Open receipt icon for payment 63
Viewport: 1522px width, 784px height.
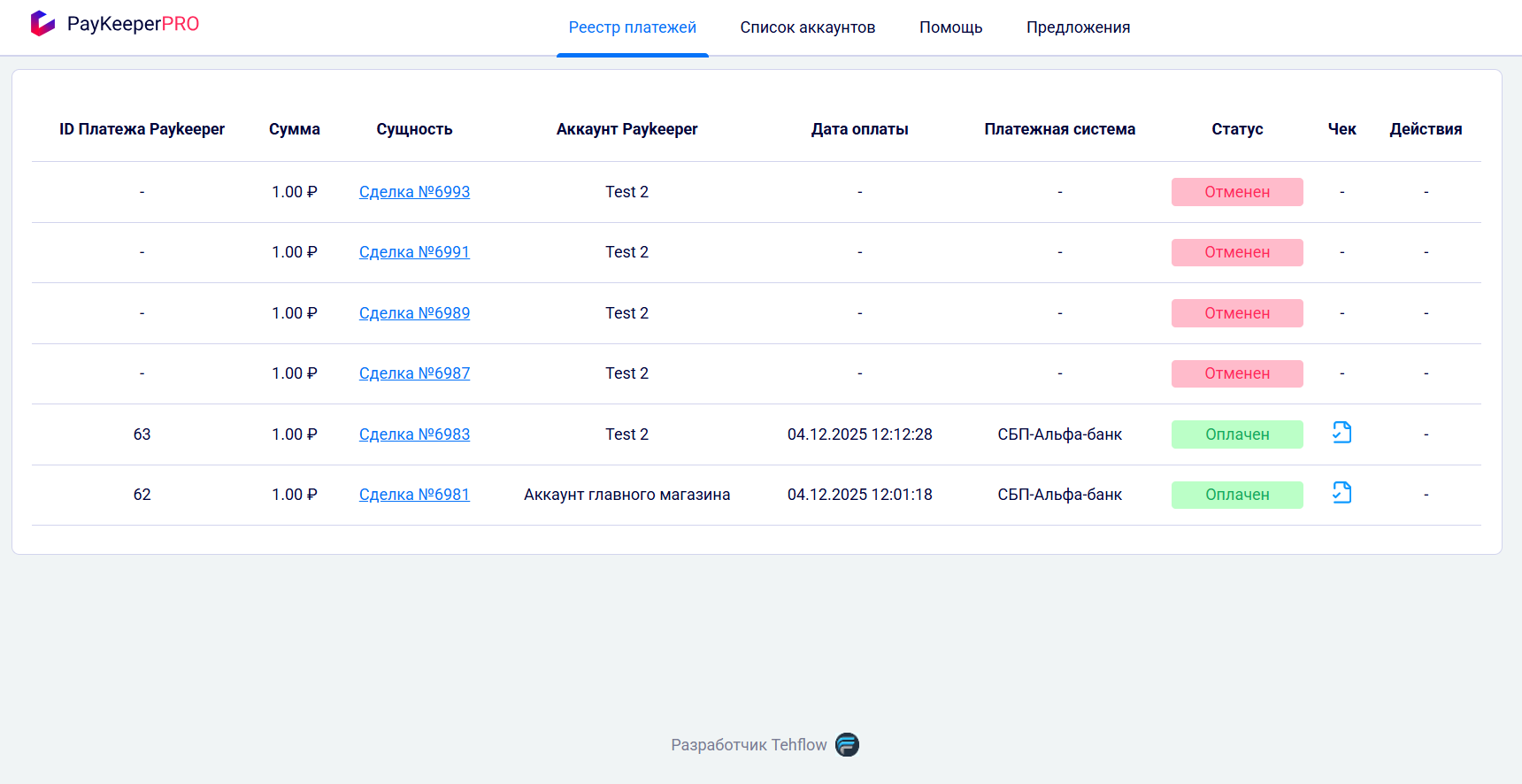point(1341,433)
